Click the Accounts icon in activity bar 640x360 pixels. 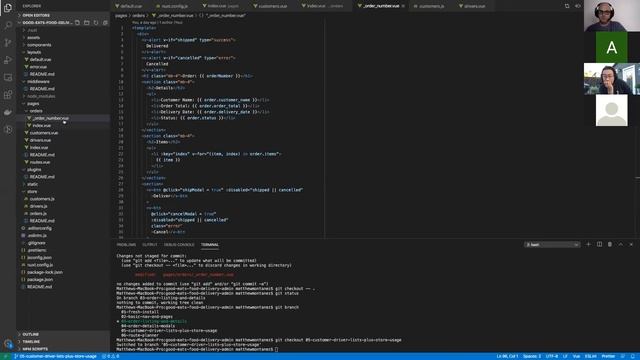[8, 344]
